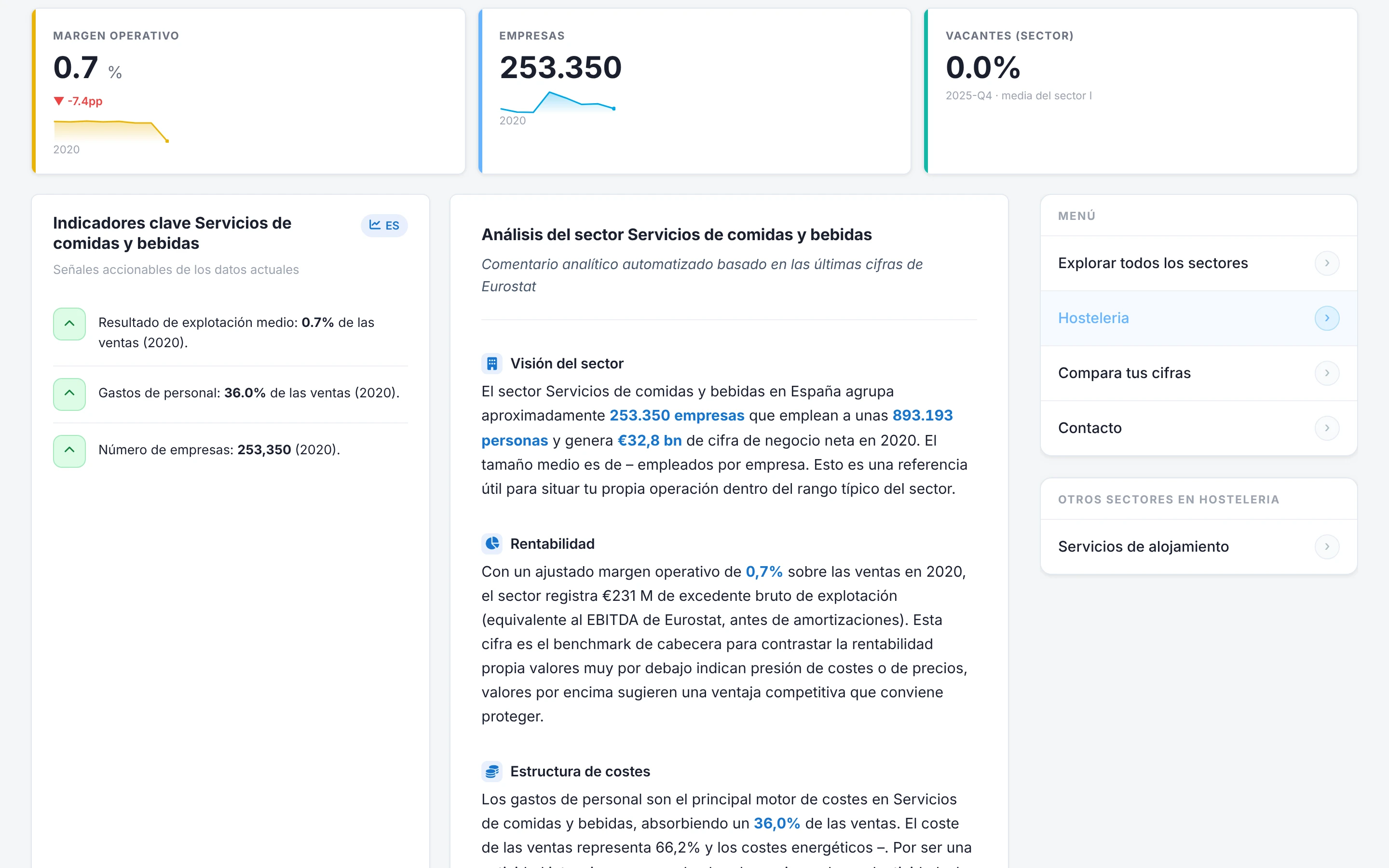Click the Número de empresas 253,350 indicator text
Viewport: 1389px width, 868px height.
[219, 450]
